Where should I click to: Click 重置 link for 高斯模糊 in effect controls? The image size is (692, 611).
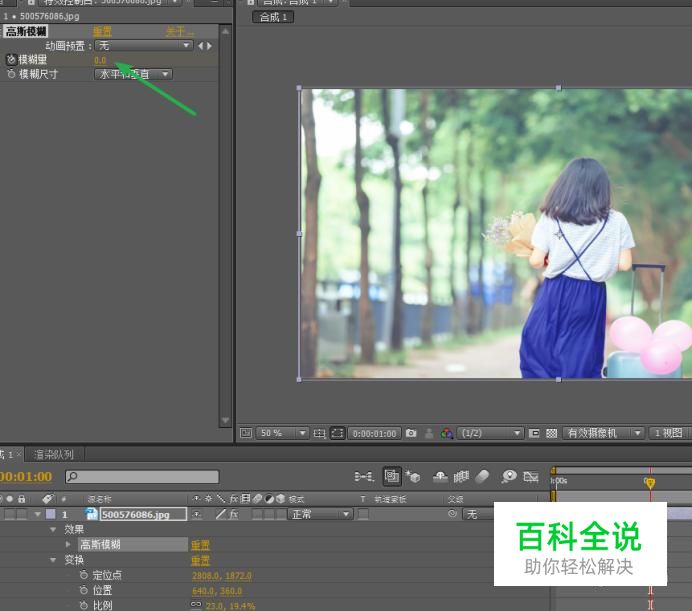pos(102,31)
